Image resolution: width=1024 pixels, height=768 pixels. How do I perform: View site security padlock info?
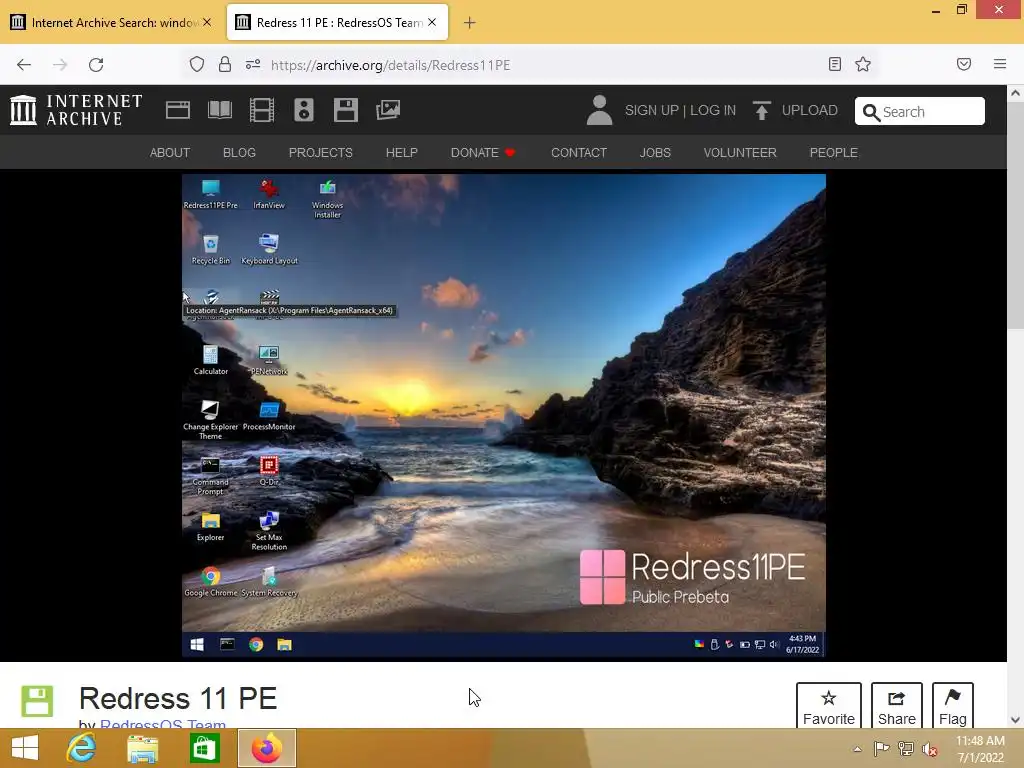point(225,65)
